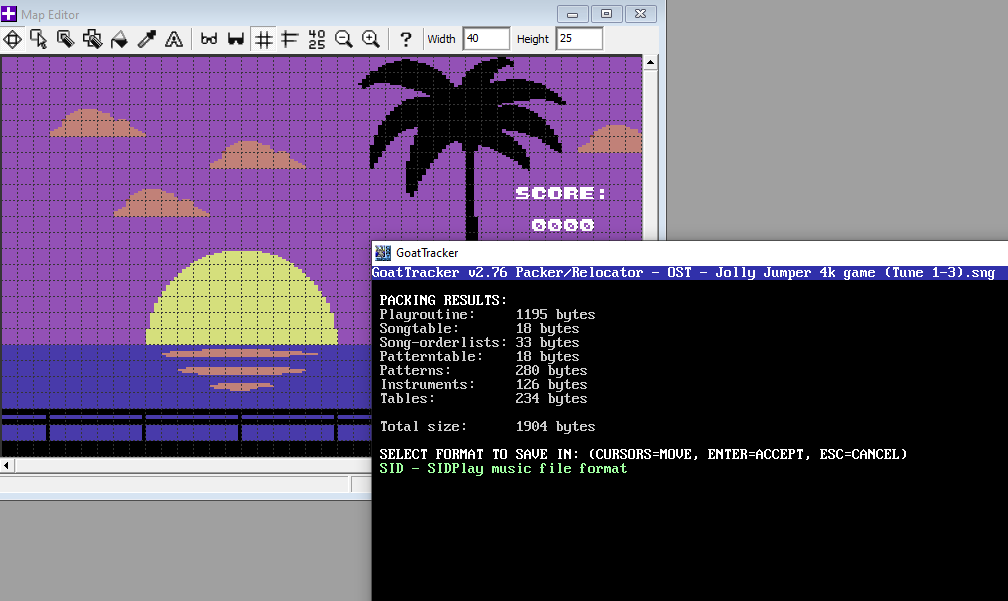Click the yellow sun on the map
1008x601 pixels.
pyautogui.click(x=242, y=298)
